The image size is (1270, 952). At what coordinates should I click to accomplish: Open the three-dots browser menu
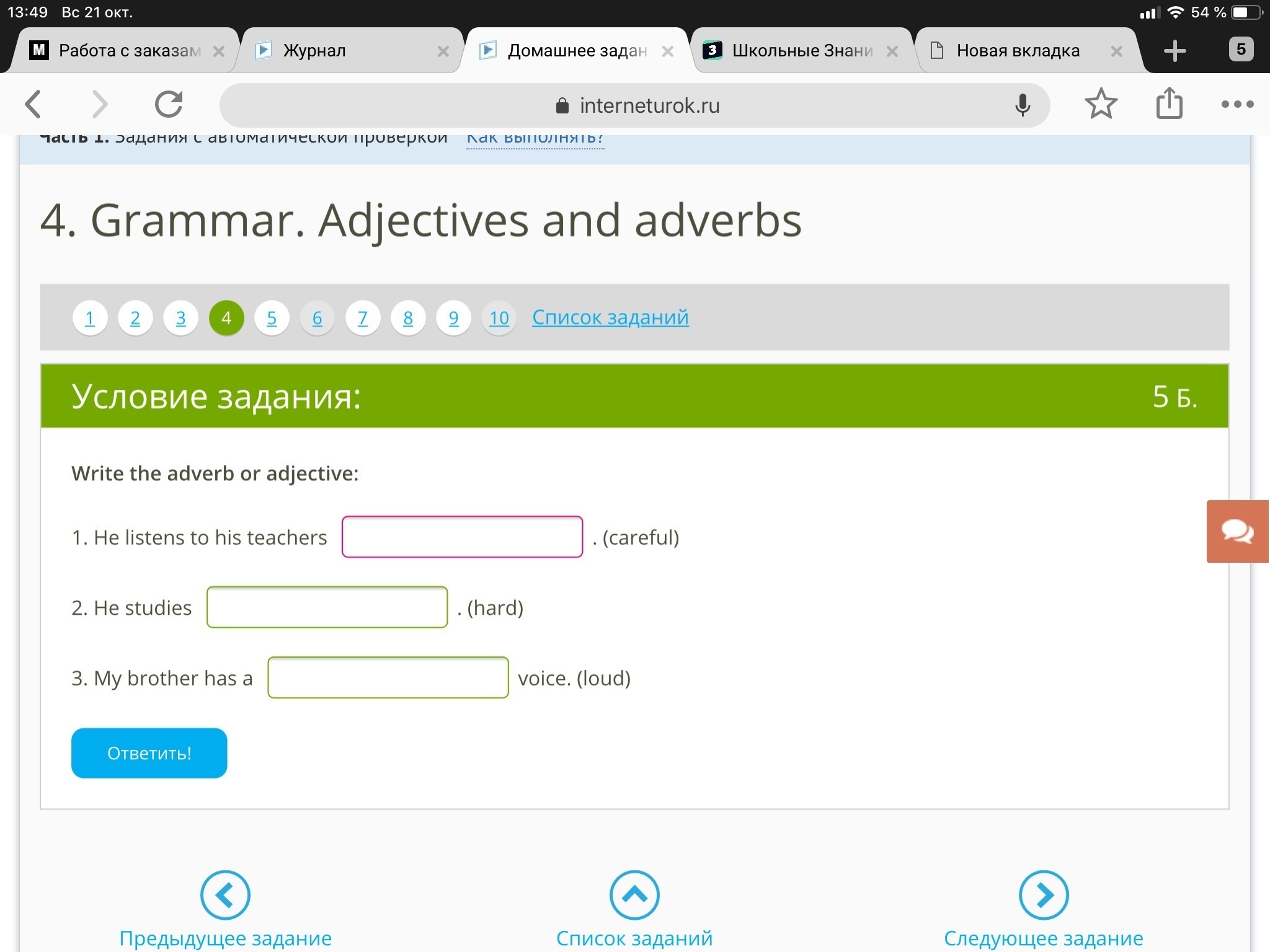click(1237, 104)
